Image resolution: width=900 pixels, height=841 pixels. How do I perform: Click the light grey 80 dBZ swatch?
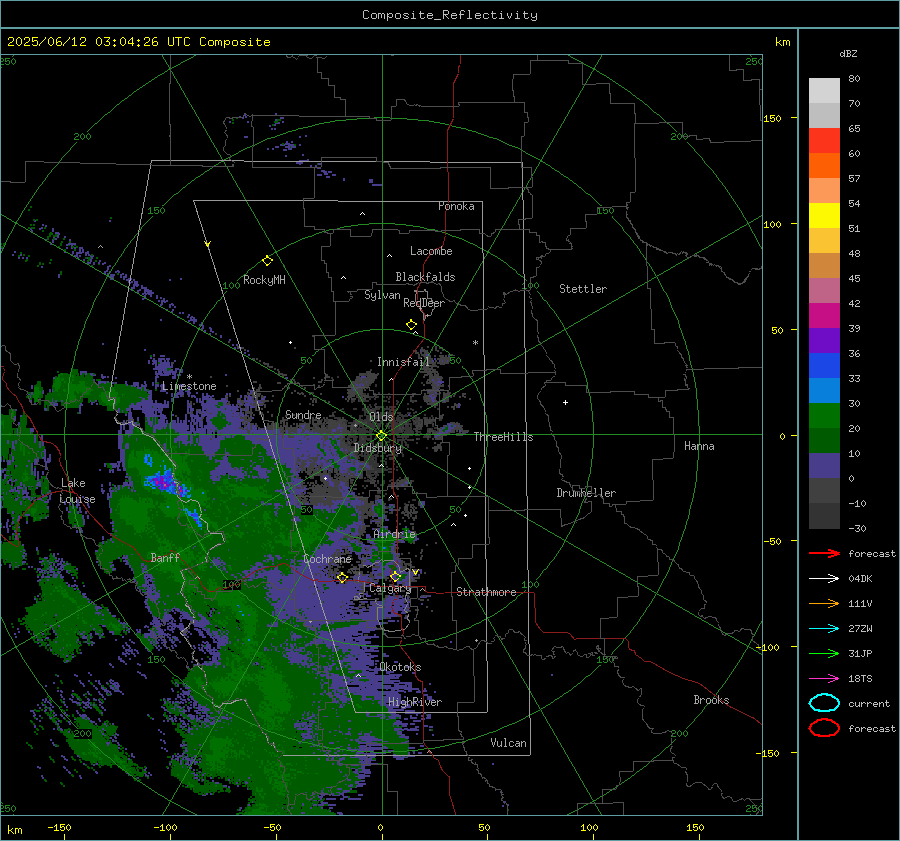point(824,91)
